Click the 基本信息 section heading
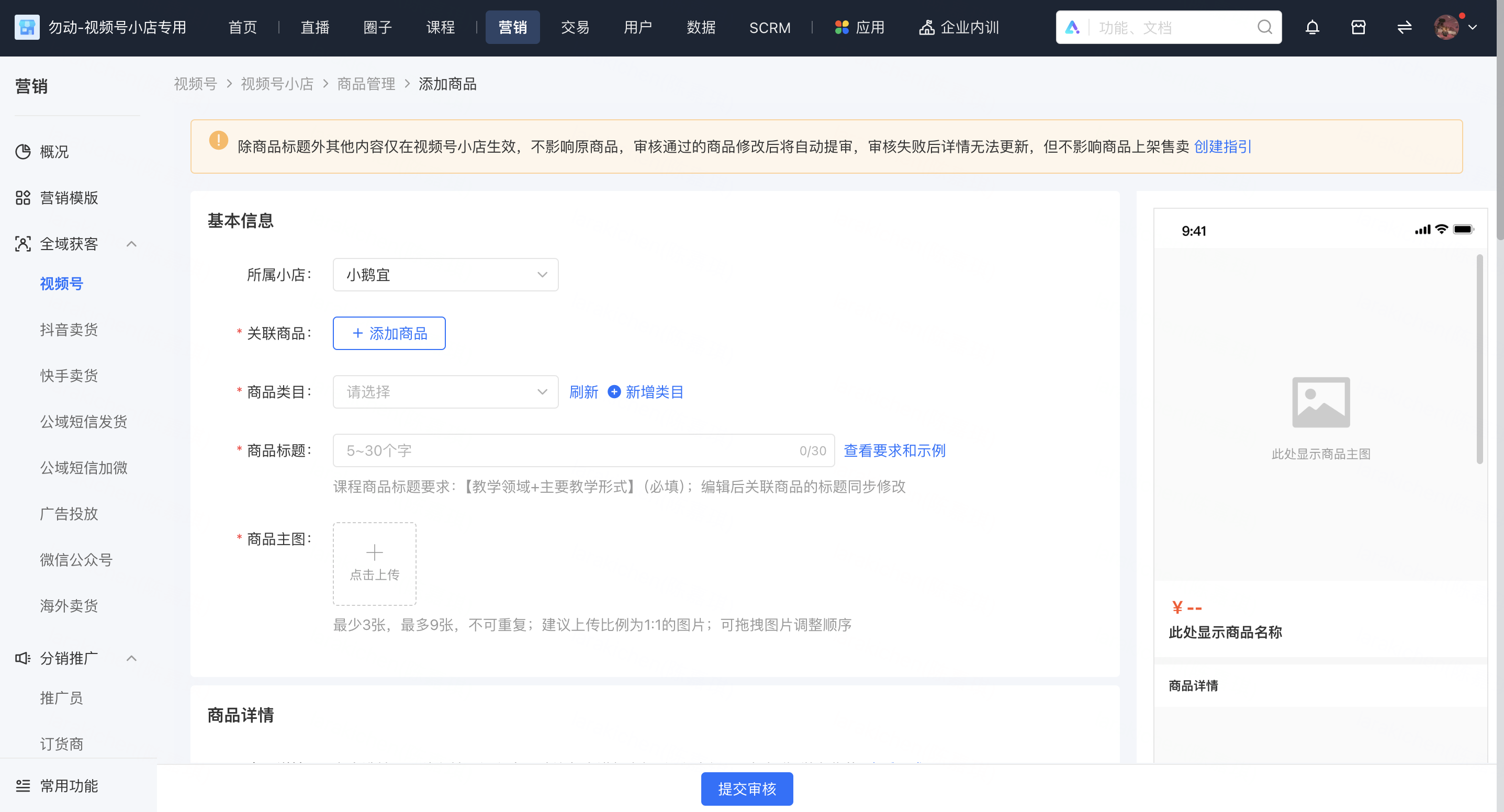 240,221
